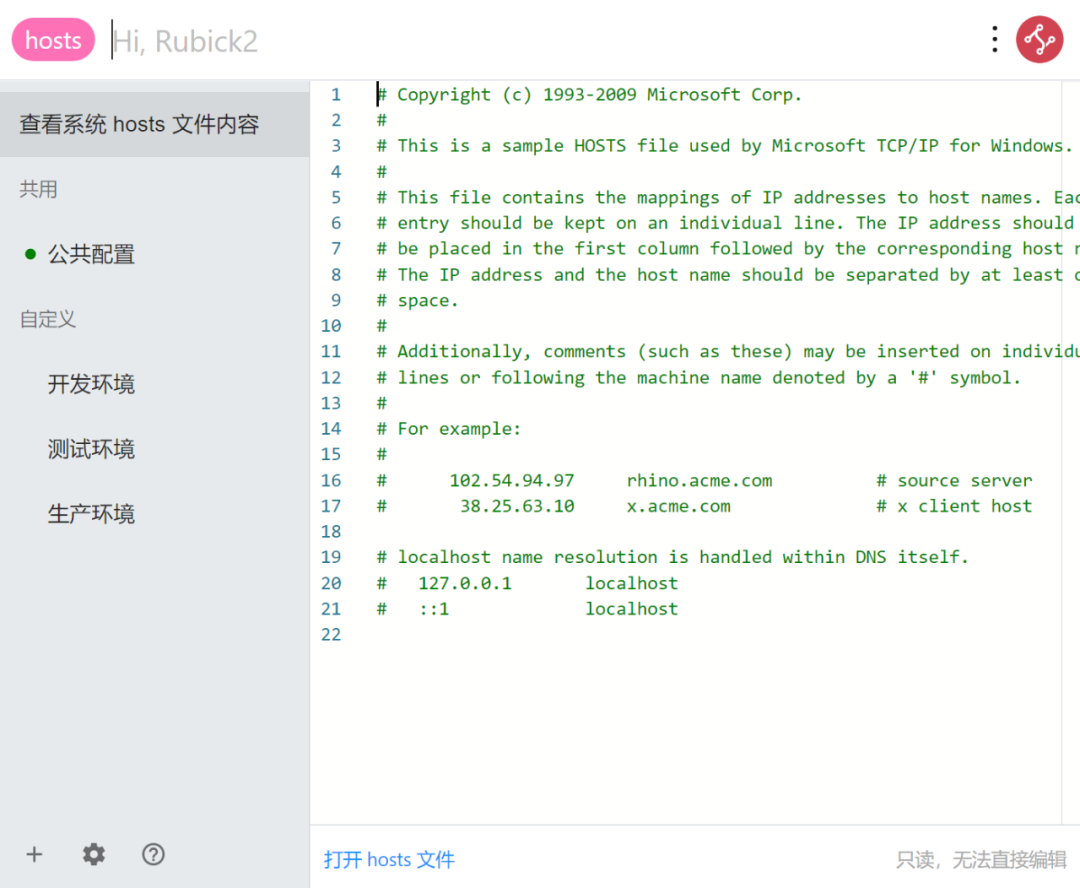Select the 公共配置 entry

92,255
